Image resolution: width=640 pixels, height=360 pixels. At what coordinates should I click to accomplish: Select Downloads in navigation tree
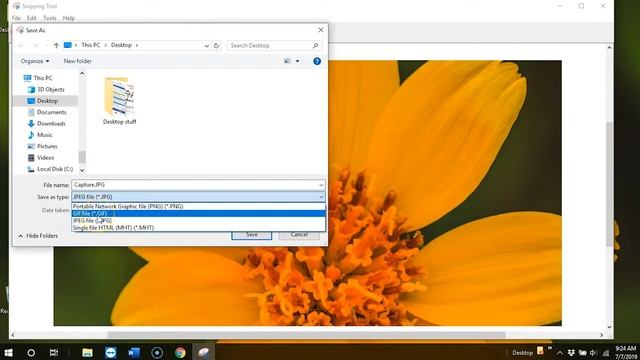click(x=51, y=124)
